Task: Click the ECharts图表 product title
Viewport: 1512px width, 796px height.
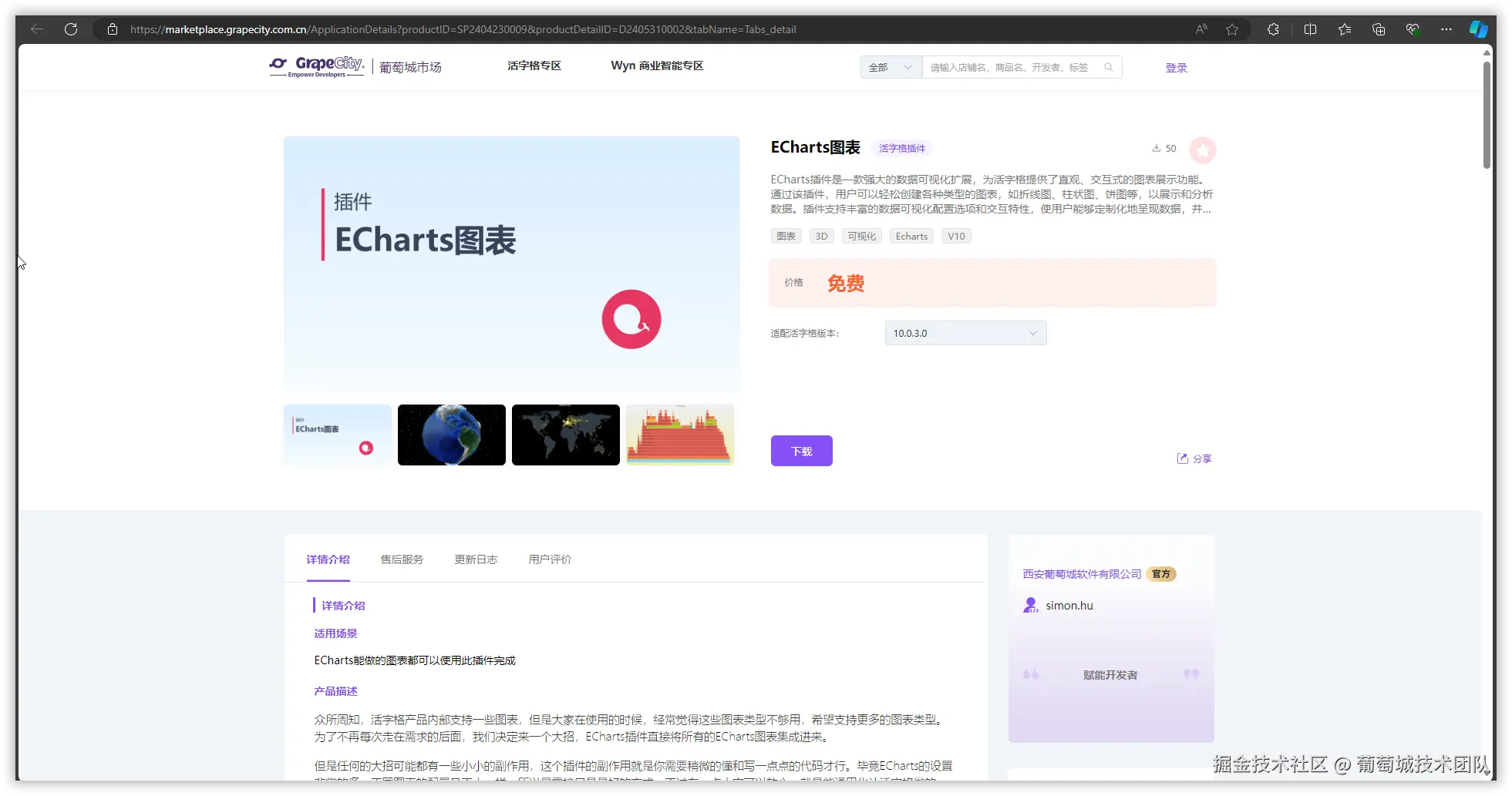Action: pyautogui.click(x=816, y=147)
